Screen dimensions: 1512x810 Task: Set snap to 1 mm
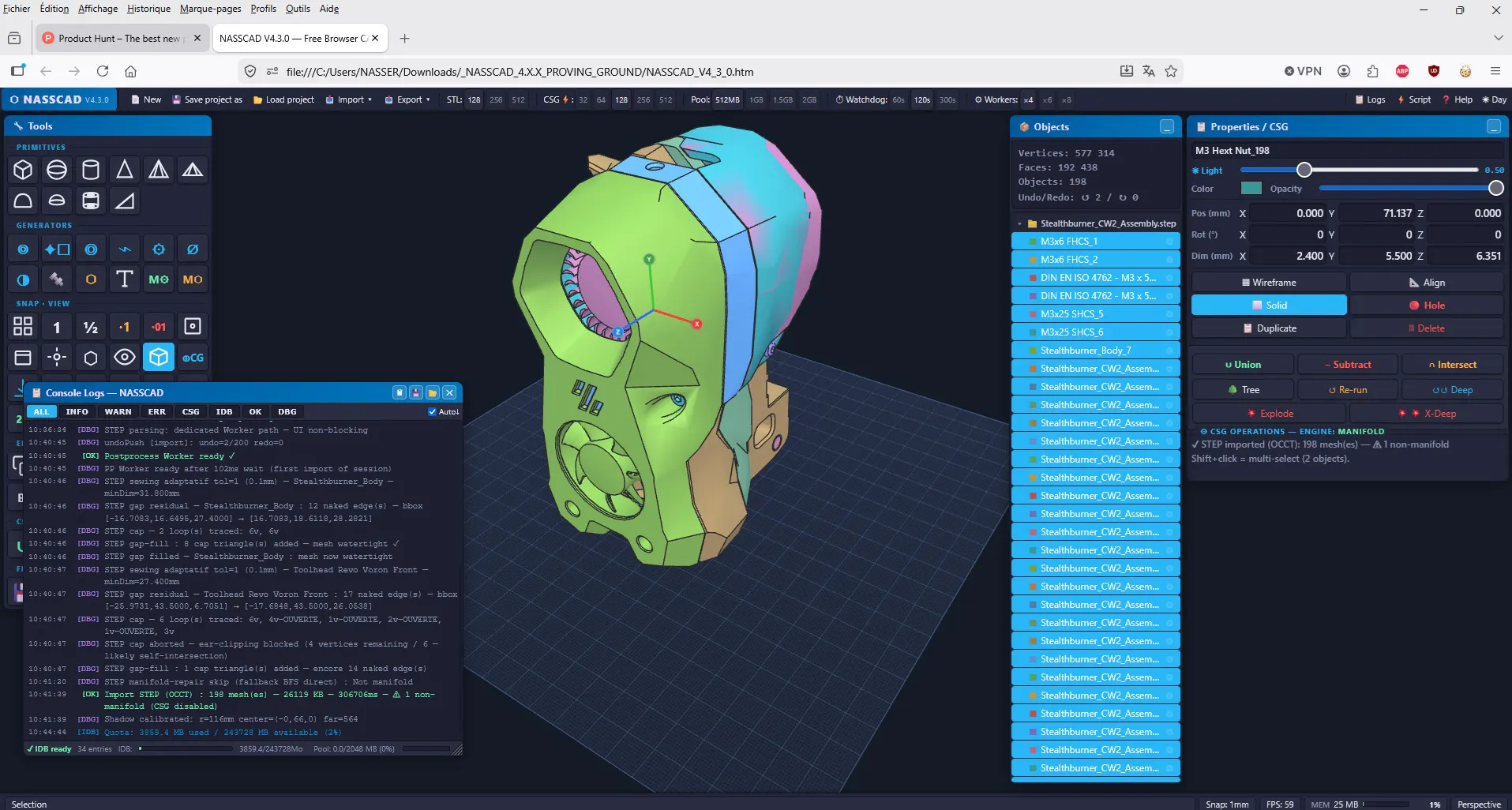57,327
